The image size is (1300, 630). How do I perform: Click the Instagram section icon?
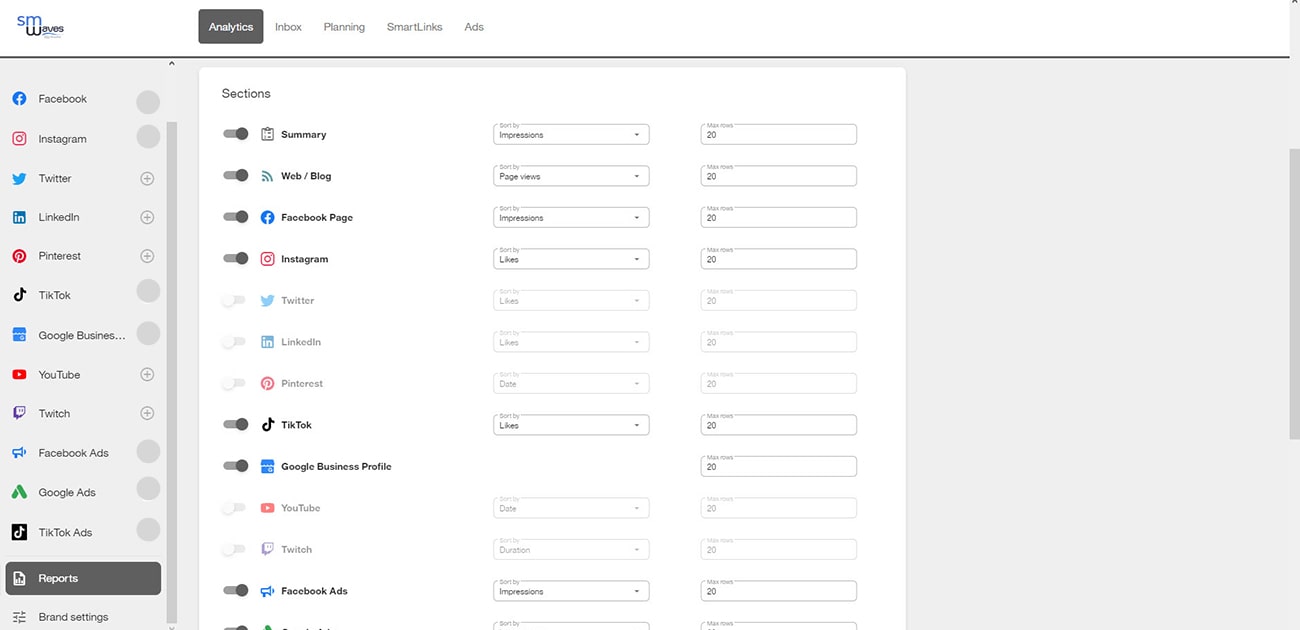267,259
